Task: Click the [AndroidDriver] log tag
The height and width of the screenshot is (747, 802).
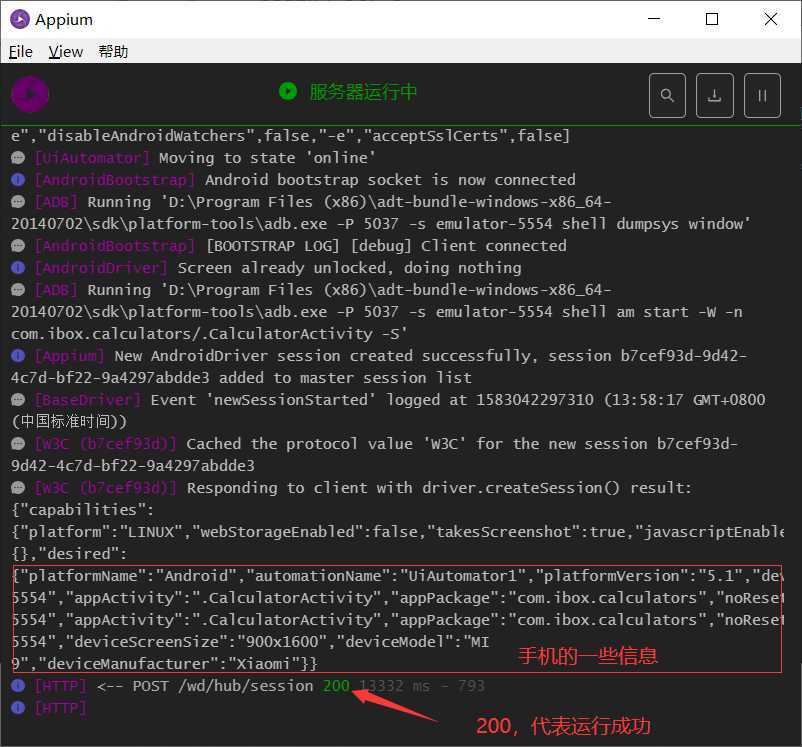Action: [x=101, y=268]
